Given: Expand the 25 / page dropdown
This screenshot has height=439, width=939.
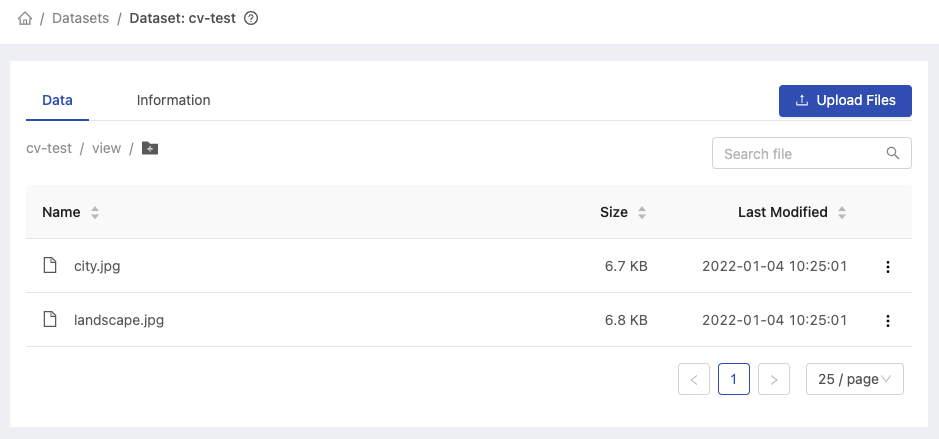Looking at the screenshot, I should click(x=855, y=379).
